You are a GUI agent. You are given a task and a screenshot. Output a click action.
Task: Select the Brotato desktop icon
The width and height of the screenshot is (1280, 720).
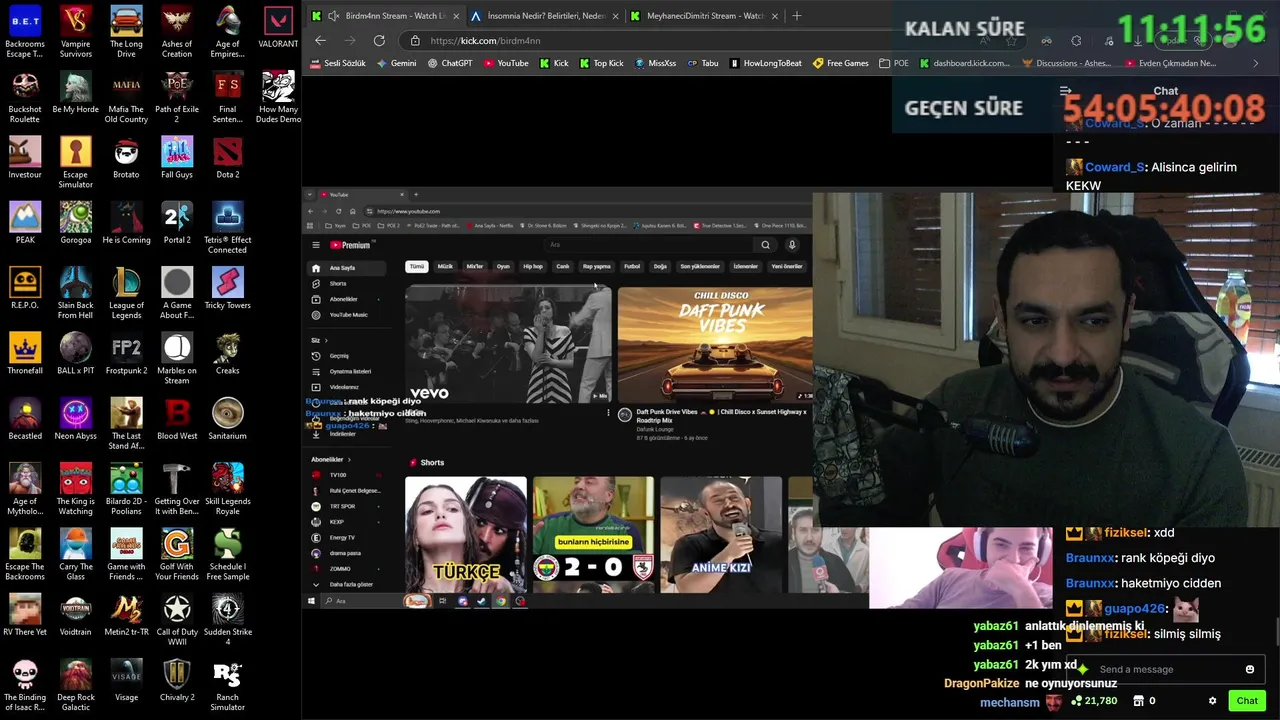pos(126,158)
